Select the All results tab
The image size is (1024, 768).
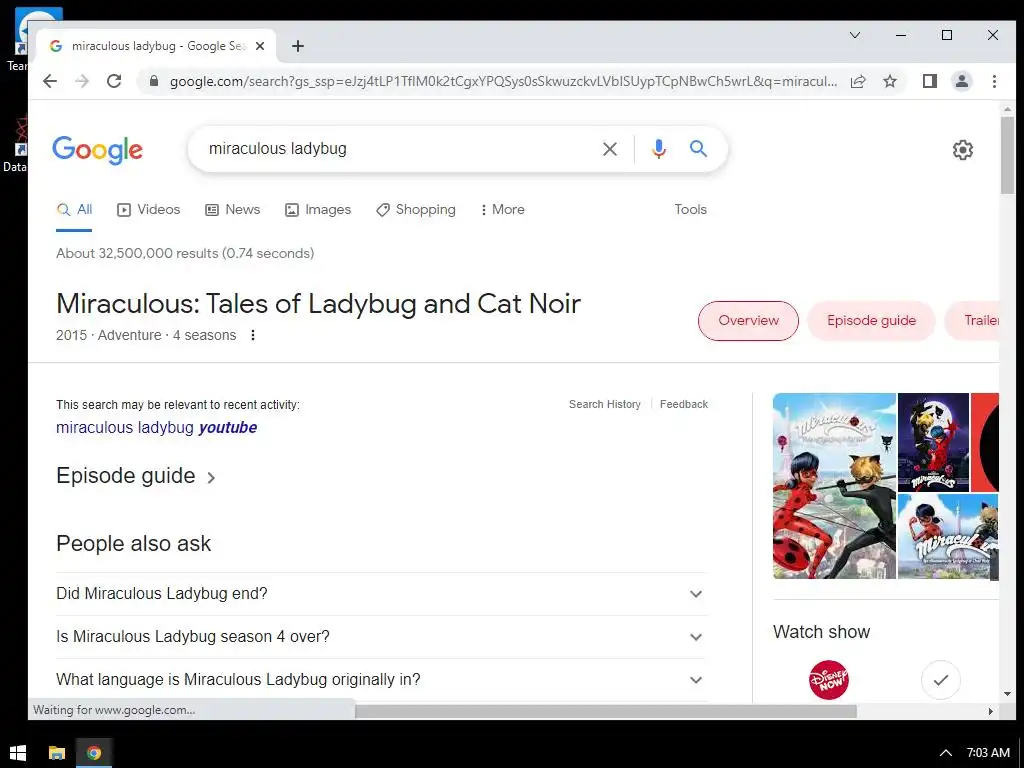pos(74,210)
